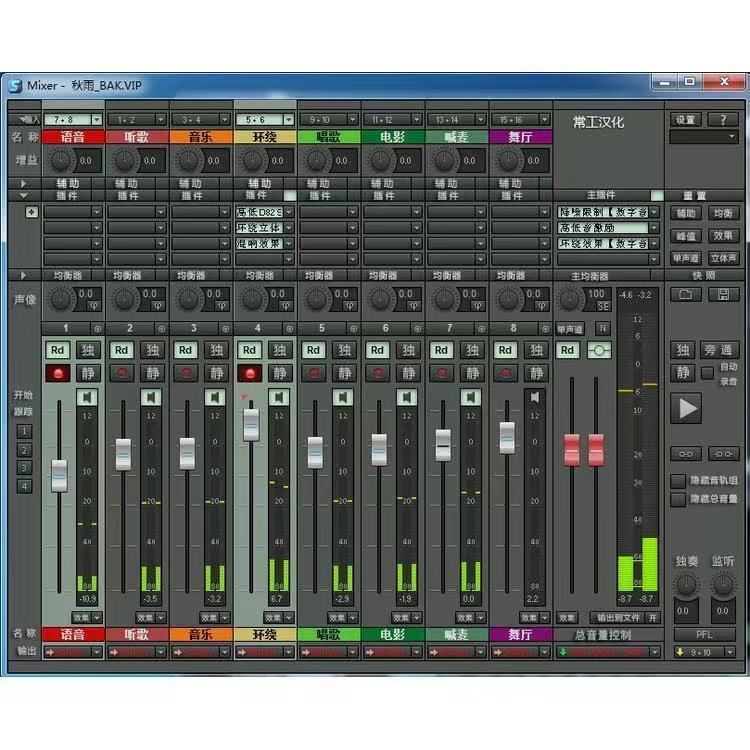Arm record on channel 8 舞厅
The width and height of the screenshot is (750, 750).
tap(506, 373)
